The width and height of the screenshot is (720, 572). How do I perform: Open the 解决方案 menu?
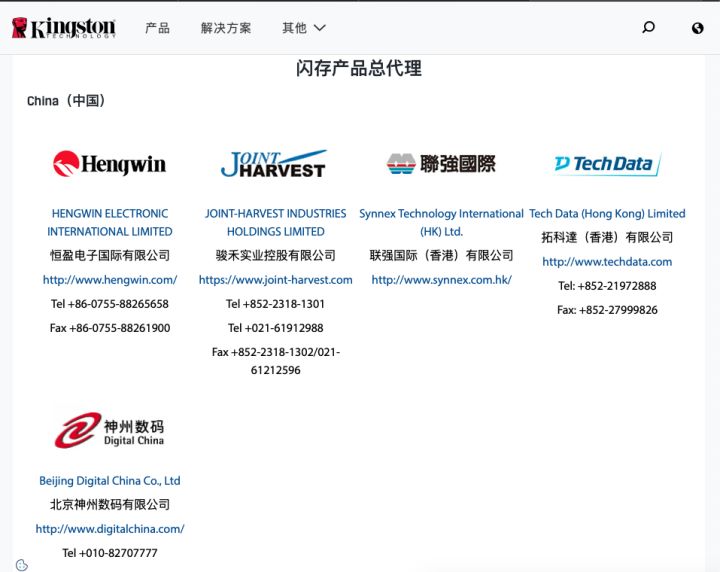[226, 28]
